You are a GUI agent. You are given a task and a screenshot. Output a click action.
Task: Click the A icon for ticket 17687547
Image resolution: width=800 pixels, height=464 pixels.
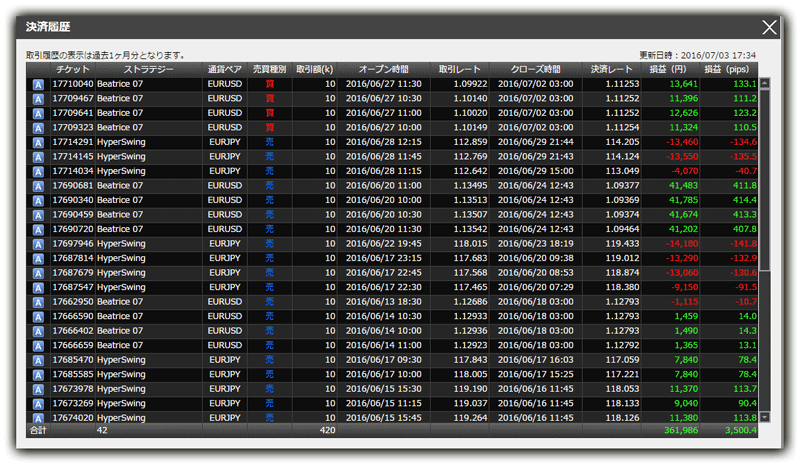point(38,288)
